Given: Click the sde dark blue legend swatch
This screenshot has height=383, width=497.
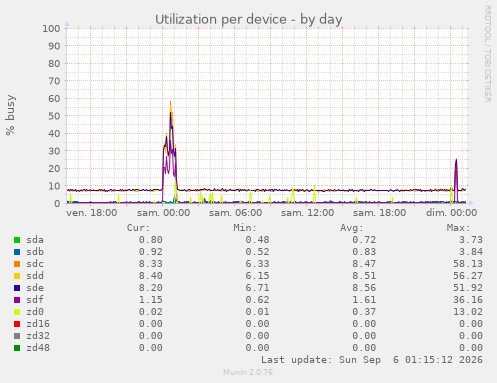Looking at the screenshot, I should [x=17, y=288].
